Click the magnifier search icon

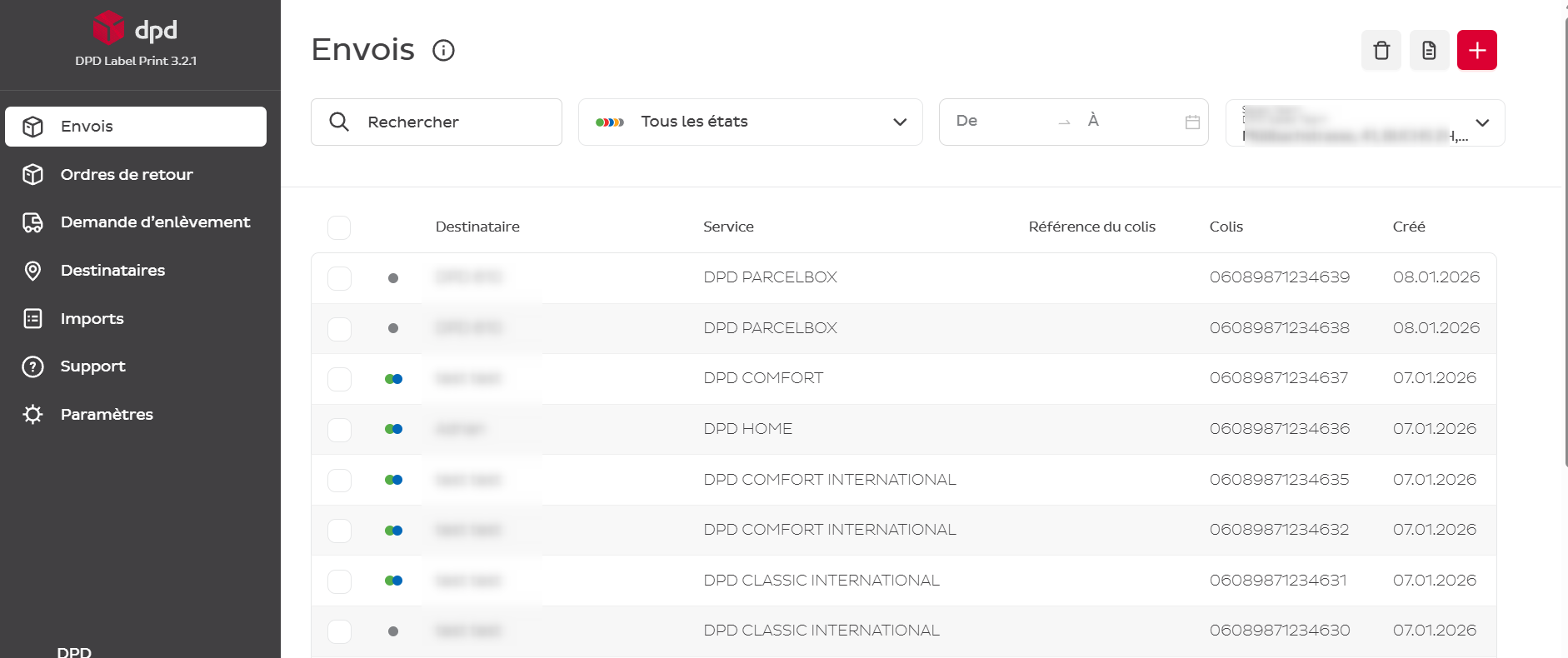[x=339, y=122]
